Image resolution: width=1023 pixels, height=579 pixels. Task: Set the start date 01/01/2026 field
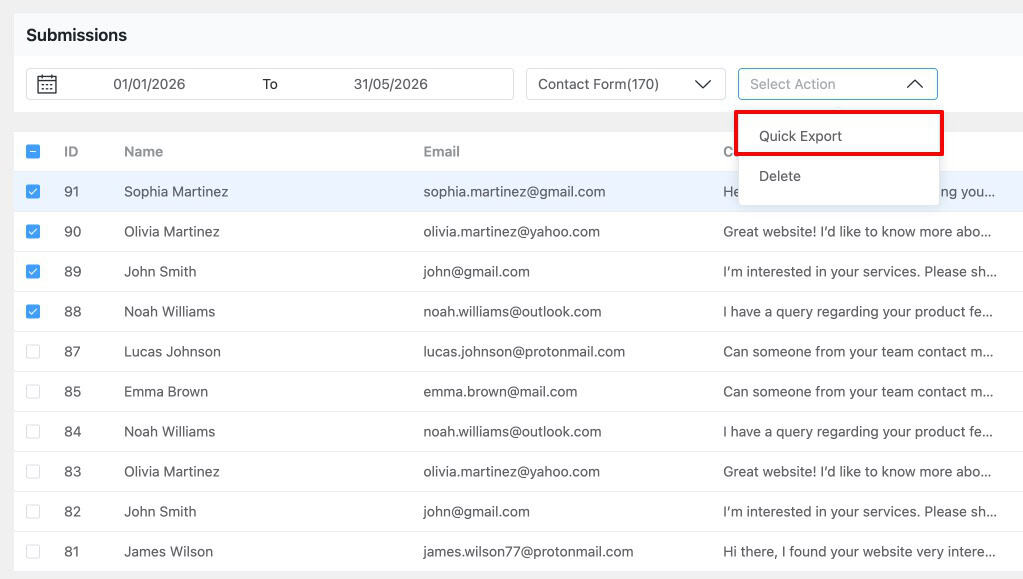click(x=149, y=84)
